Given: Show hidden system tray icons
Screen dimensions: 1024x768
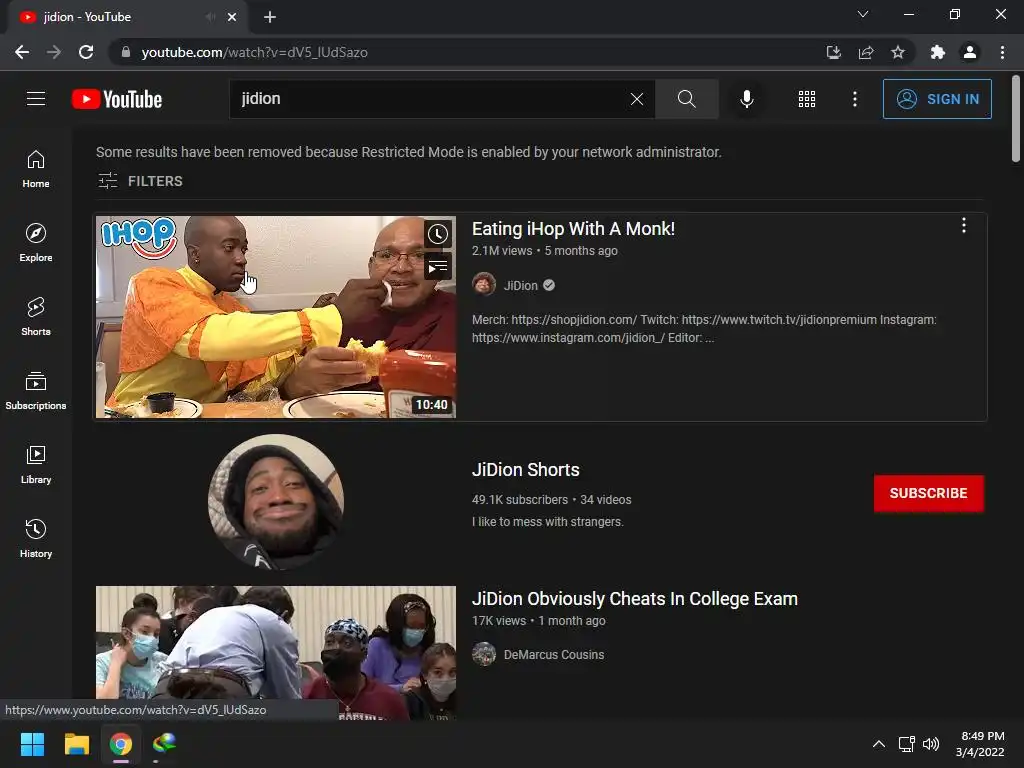Looking at the screenshot, I should 878,744.
